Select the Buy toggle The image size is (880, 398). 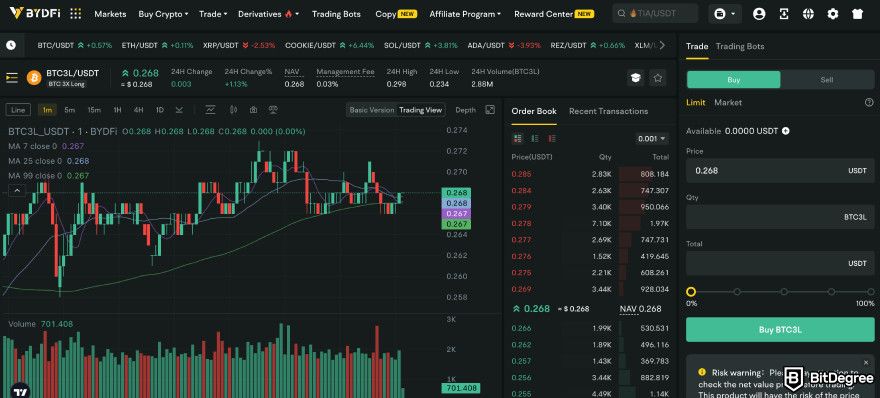(734, 80)
